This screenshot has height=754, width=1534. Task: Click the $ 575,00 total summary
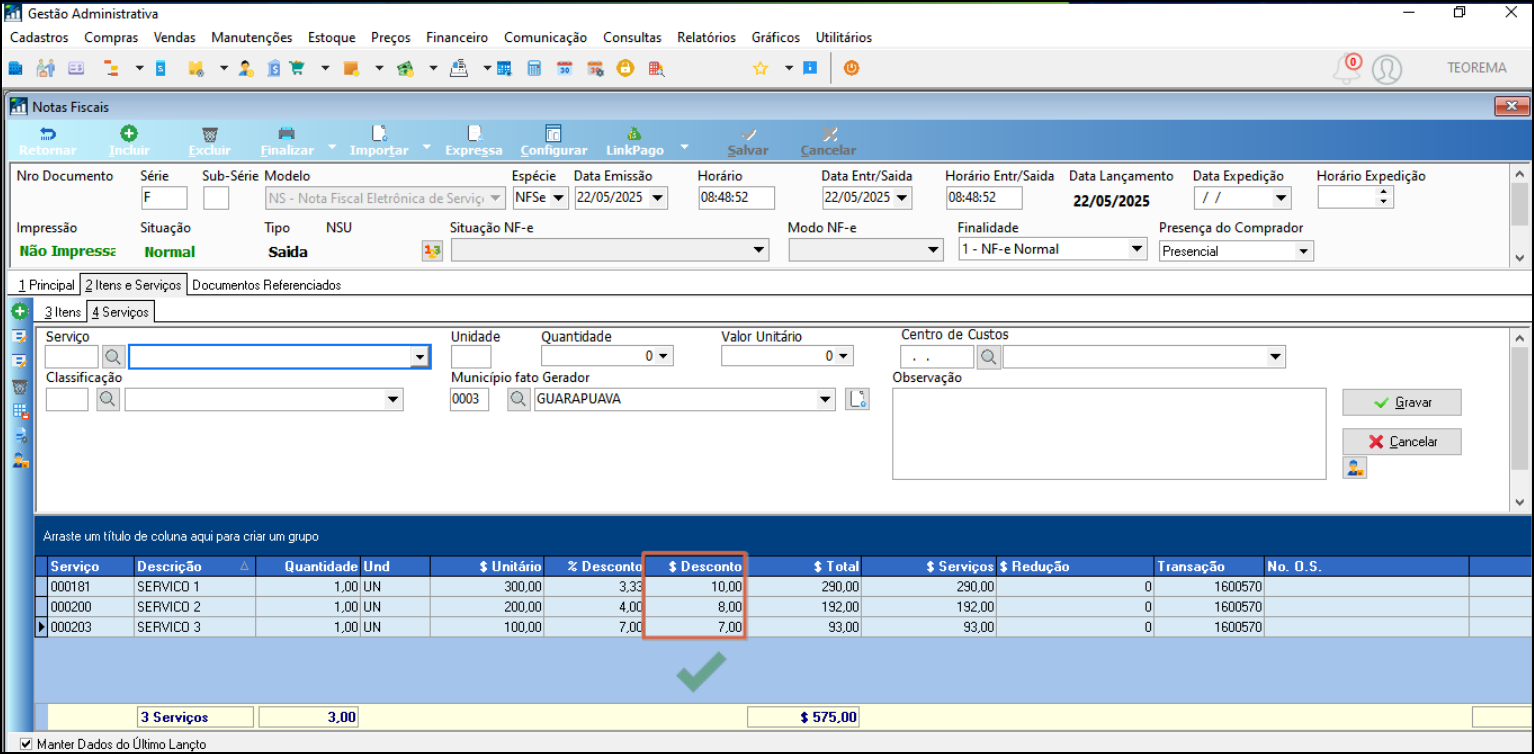803,717
